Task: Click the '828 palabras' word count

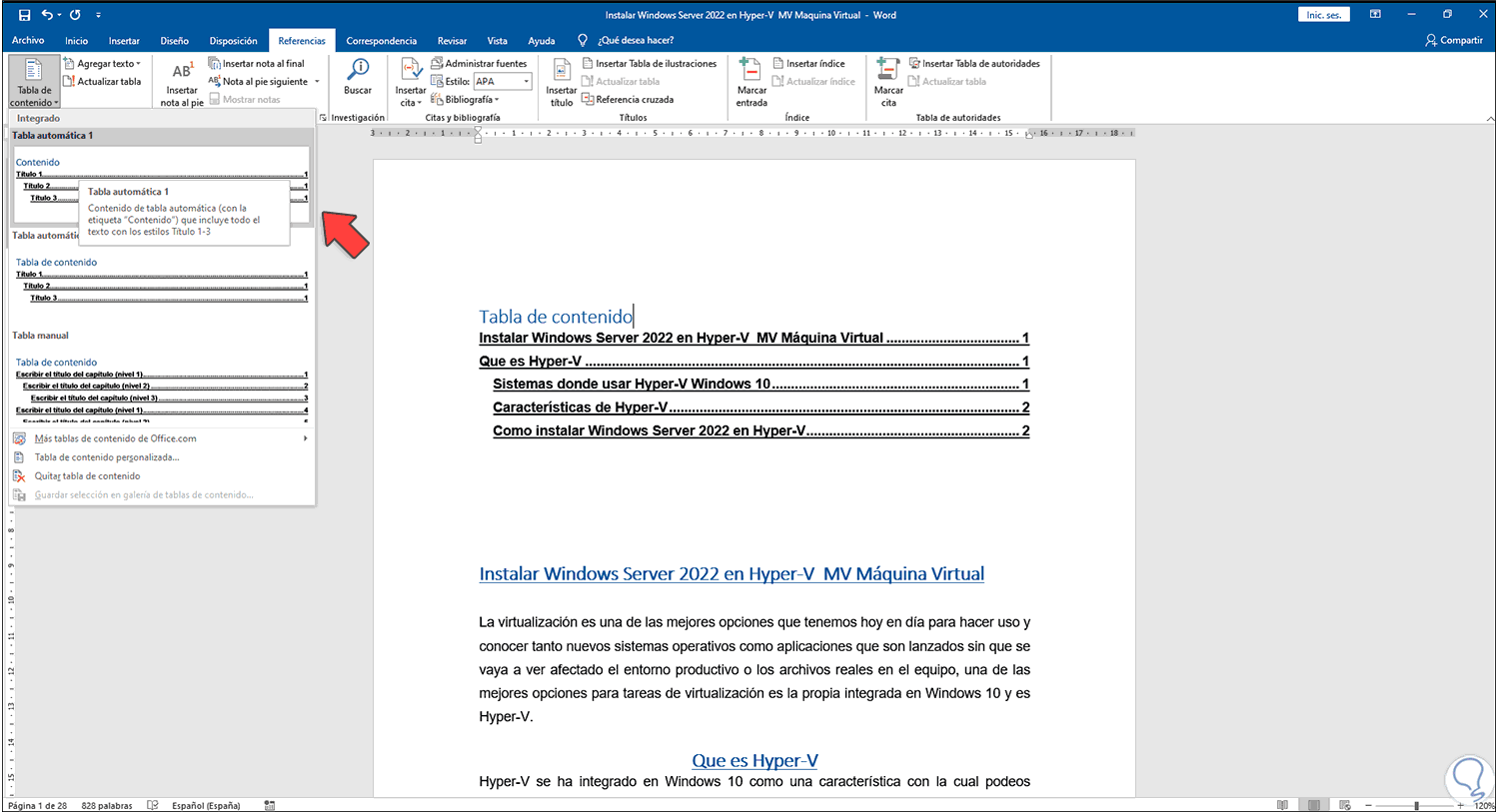Action: pyautogui.click(x=107, y=806)
